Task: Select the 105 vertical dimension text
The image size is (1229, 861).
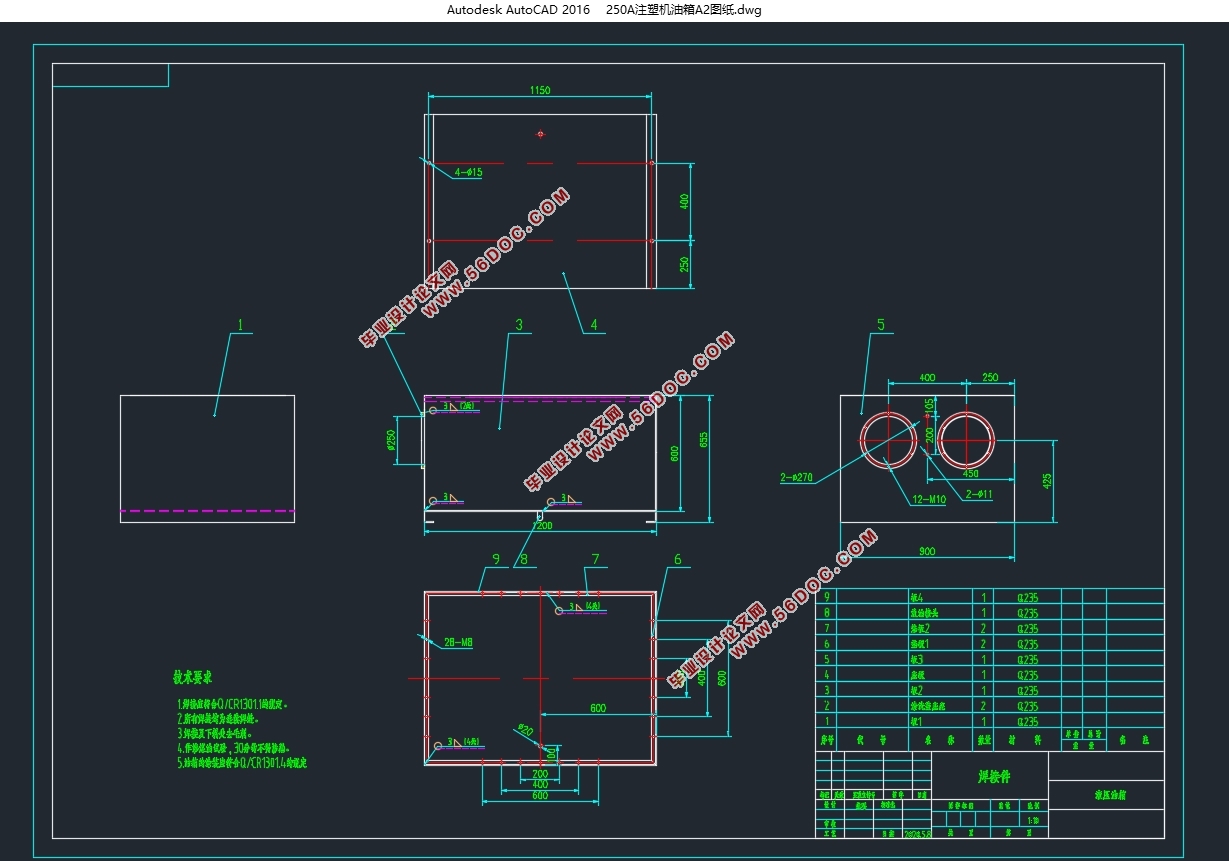Action: (930, 405)
